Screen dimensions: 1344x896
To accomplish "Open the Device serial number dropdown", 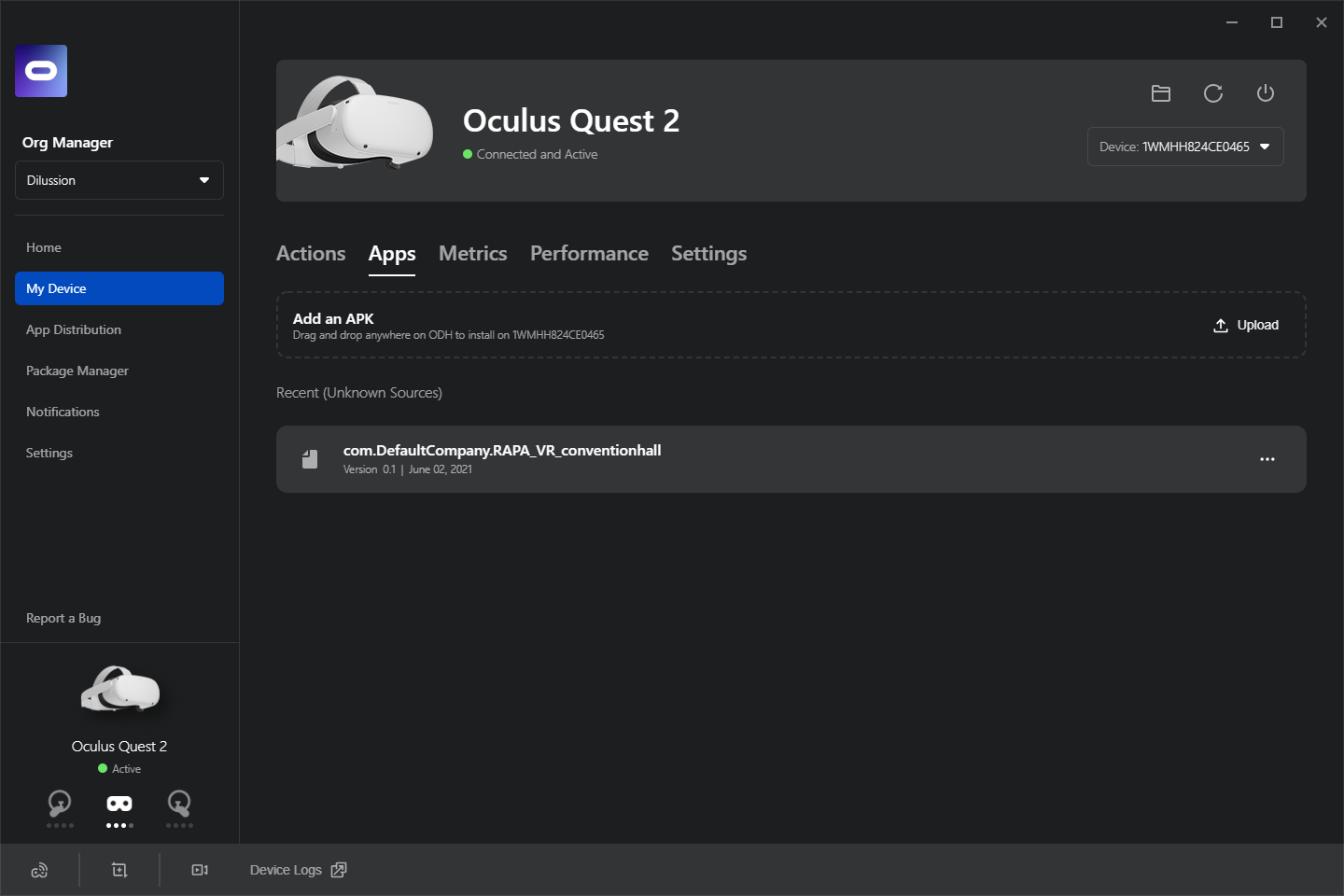I will click(1185, 147).
